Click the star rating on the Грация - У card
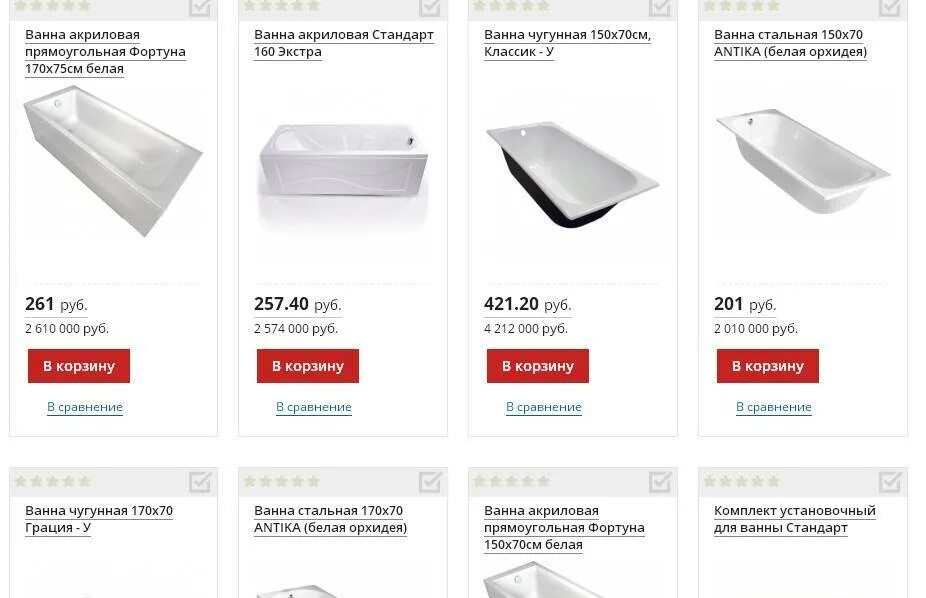This screenshot has width=926, height=598. pyautogui.click(x=53, y=481)
